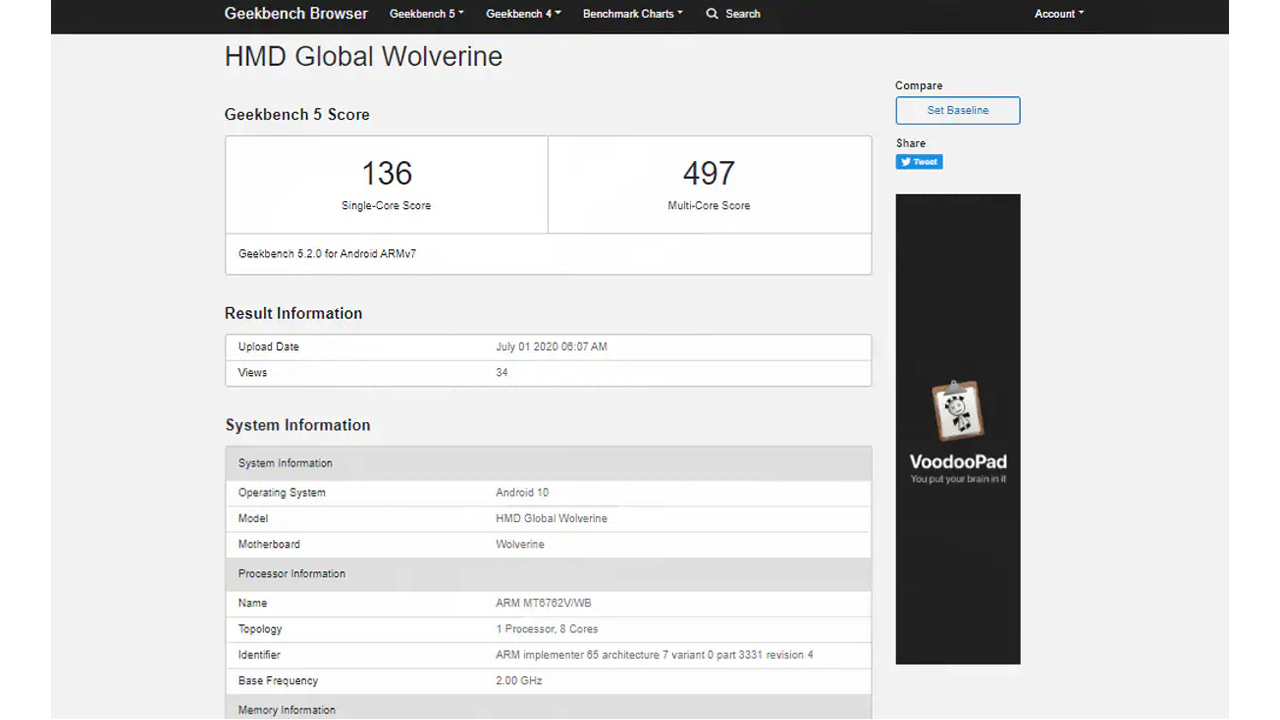
Task: Click the topology value 1 Processor, 8 Cores
Action: [547, 629]
